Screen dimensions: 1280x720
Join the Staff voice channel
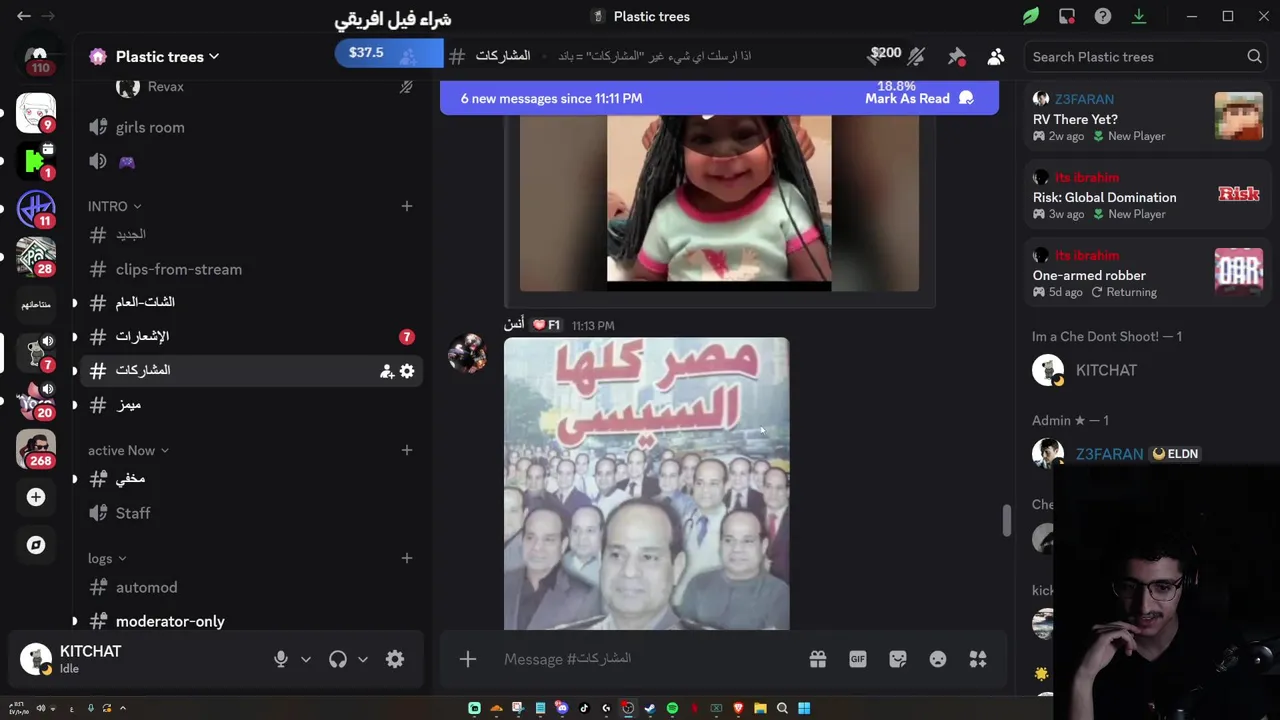(251, 513)
